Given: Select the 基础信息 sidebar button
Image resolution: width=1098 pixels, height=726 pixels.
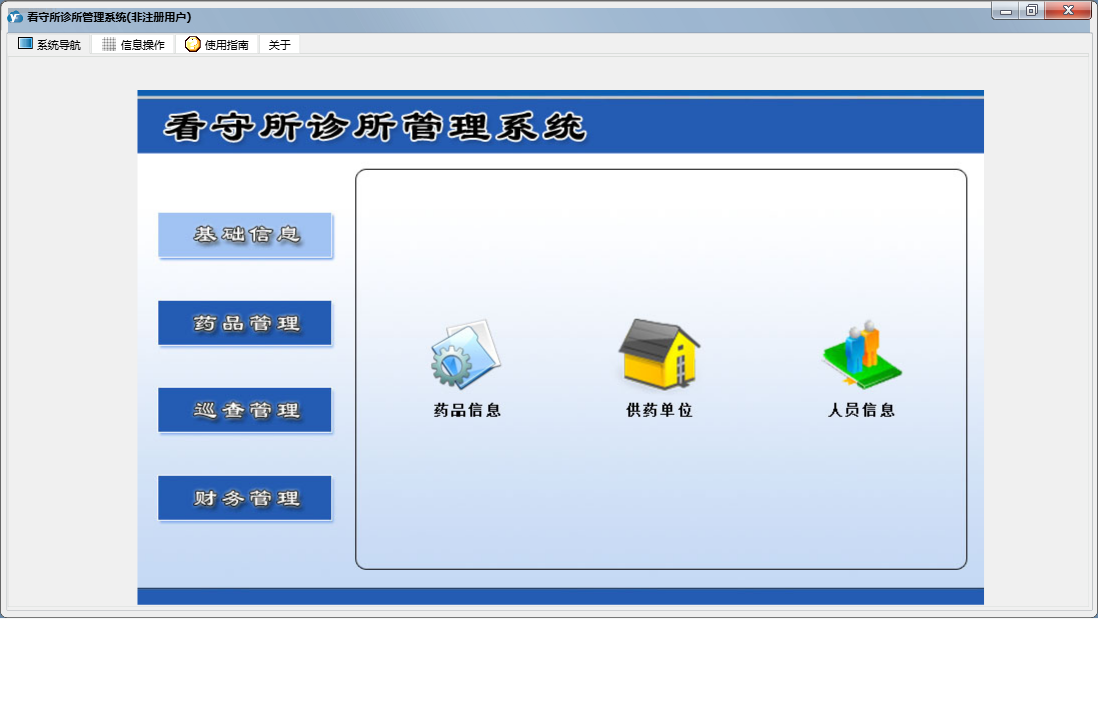Looking at the screenshot, I should coord(245,235).
